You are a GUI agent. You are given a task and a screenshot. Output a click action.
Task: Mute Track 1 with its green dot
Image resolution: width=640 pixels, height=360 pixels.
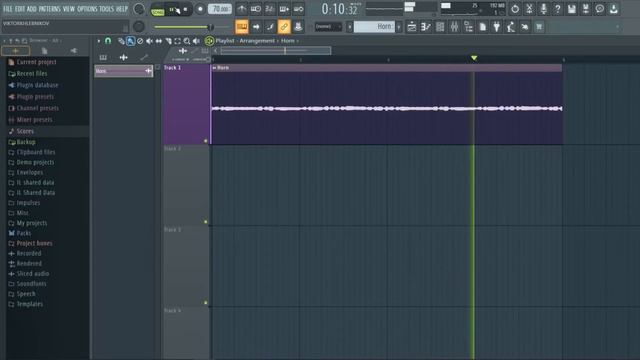206,141
